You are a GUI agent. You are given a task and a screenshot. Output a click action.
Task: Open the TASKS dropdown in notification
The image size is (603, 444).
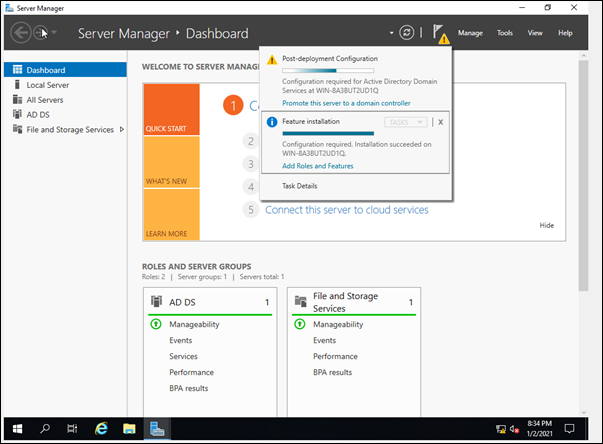click(x=405, y=122)
